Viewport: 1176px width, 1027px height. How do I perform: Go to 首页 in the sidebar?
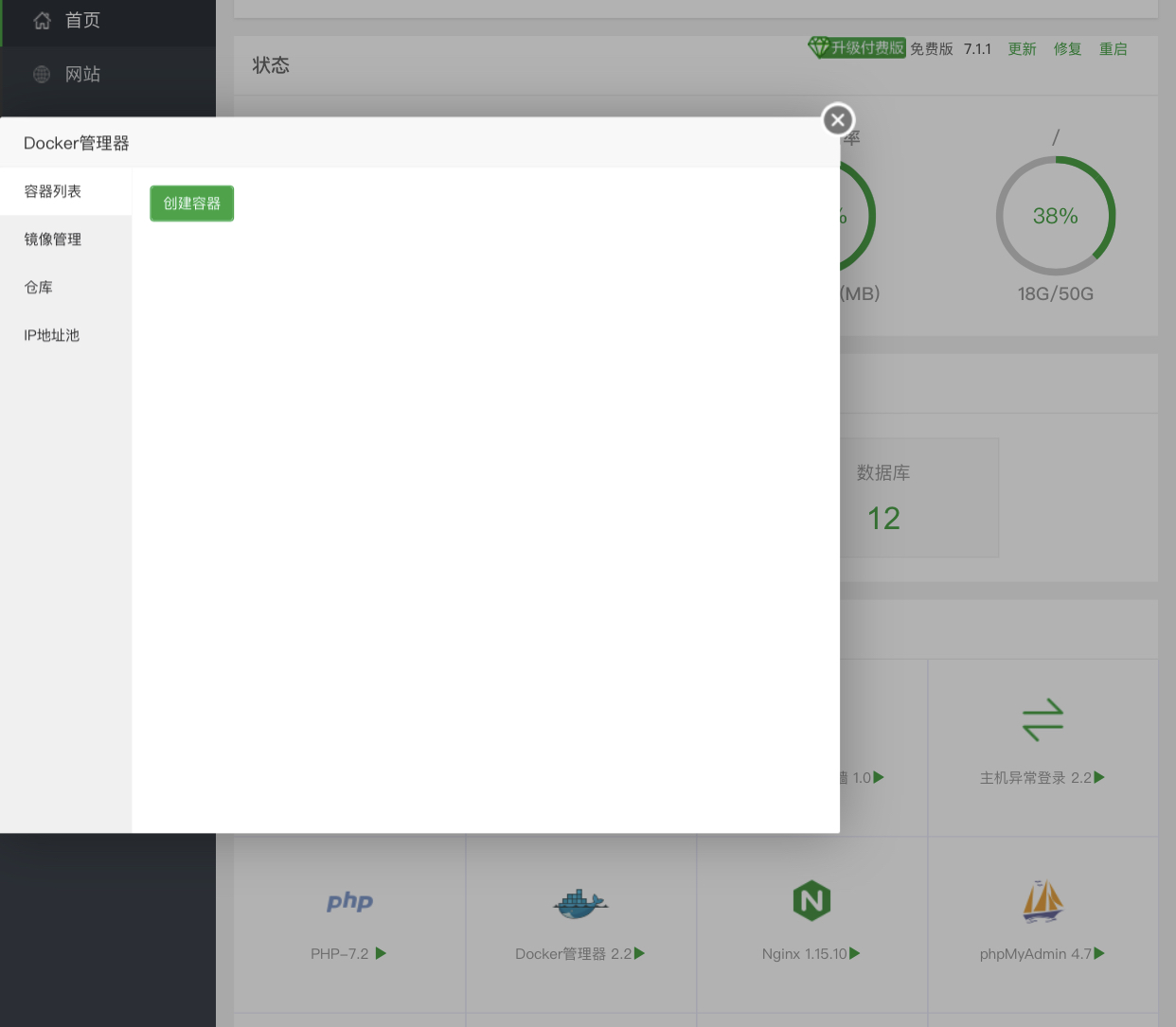coord(108,21)
